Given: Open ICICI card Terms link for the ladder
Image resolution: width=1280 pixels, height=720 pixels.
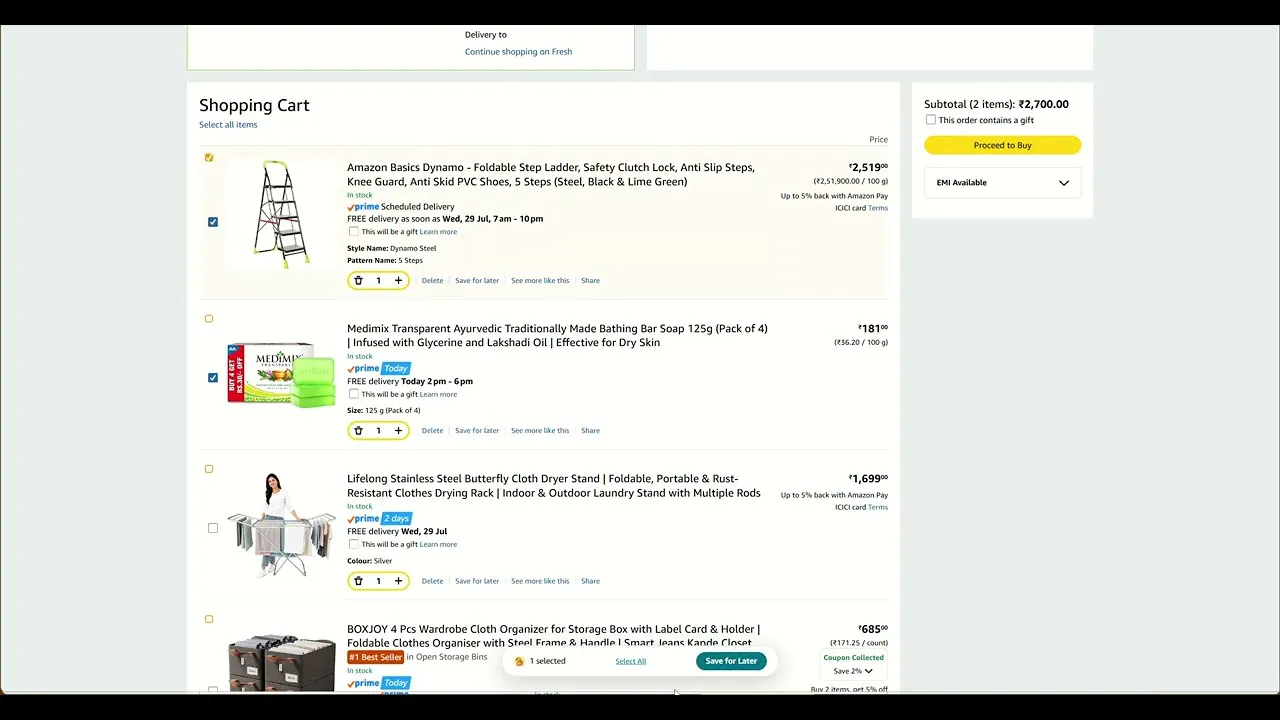Looking at the screenshot, I should 878,208.
